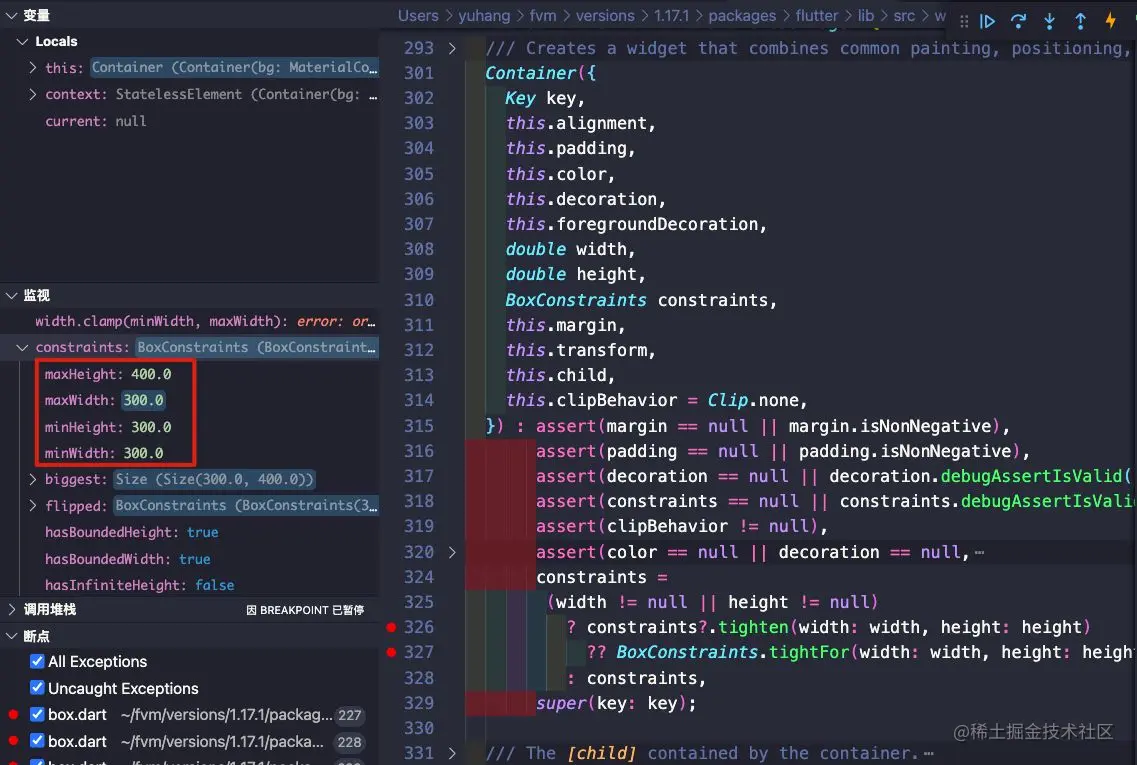
Task: Click the Step Out debug icon
Action: click(1083, 20)
